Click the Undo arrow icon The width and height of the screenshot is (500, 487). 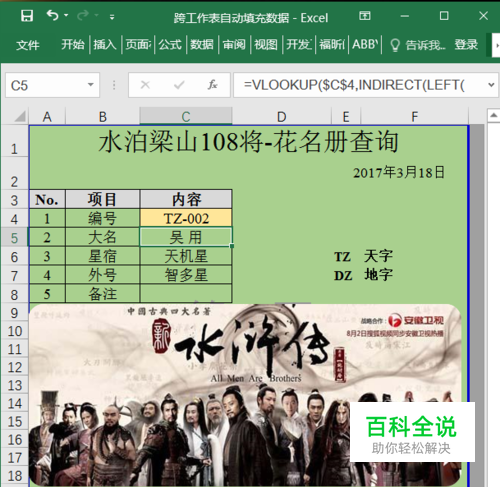52,15
